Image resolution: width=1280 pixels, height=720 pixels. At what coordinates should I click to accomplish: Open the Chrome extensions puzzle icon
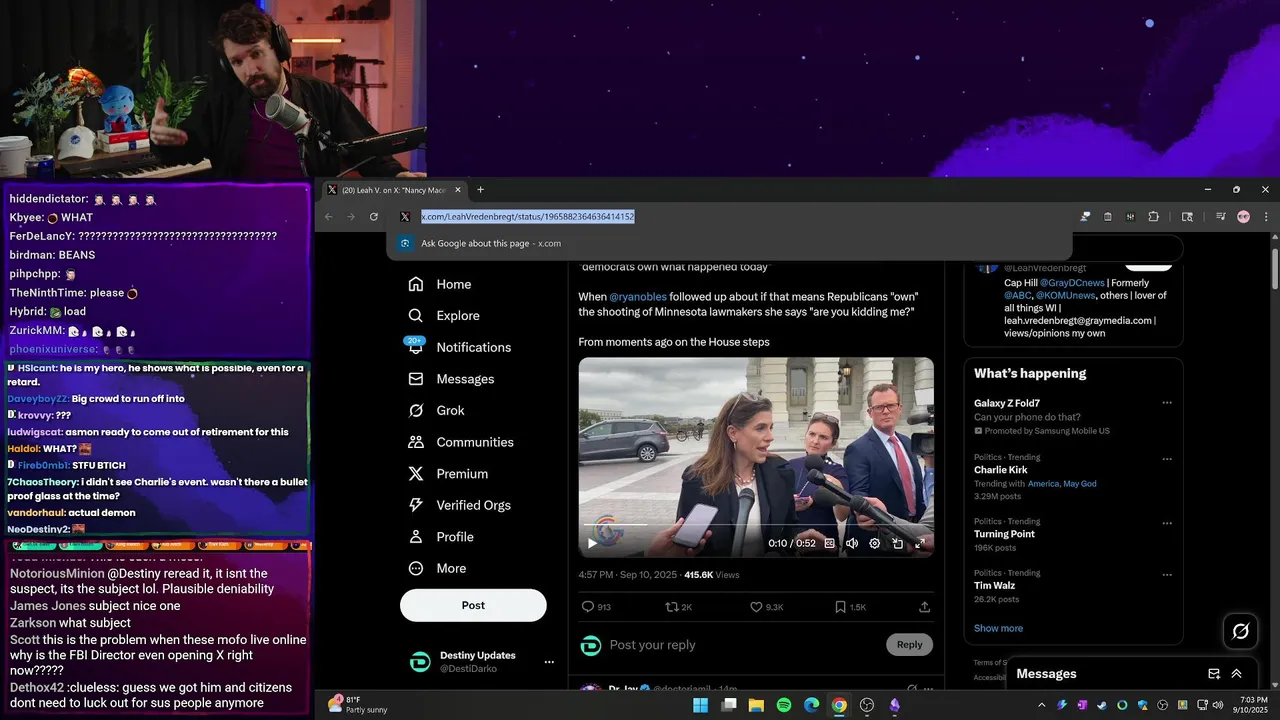coord(1153,217)
